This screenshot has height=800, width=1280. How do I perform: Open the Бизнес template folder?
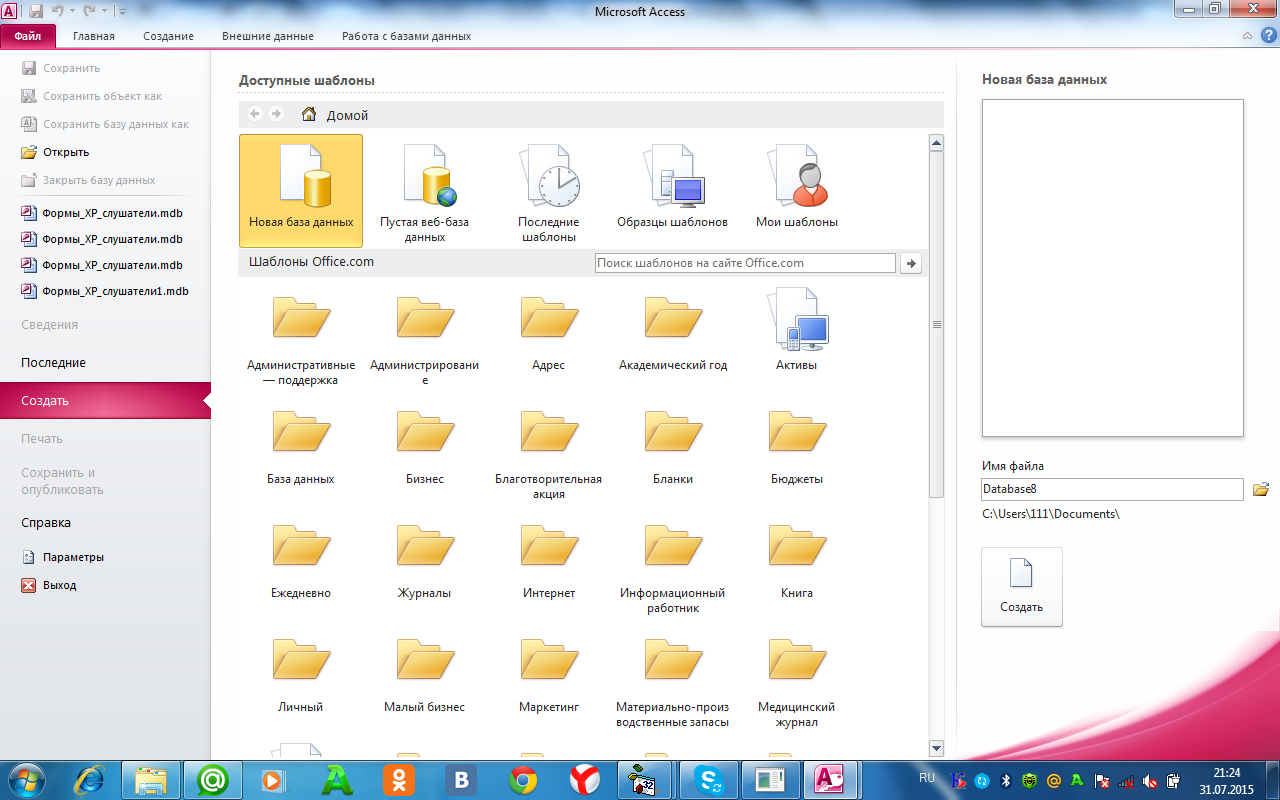tap(425, 448)
